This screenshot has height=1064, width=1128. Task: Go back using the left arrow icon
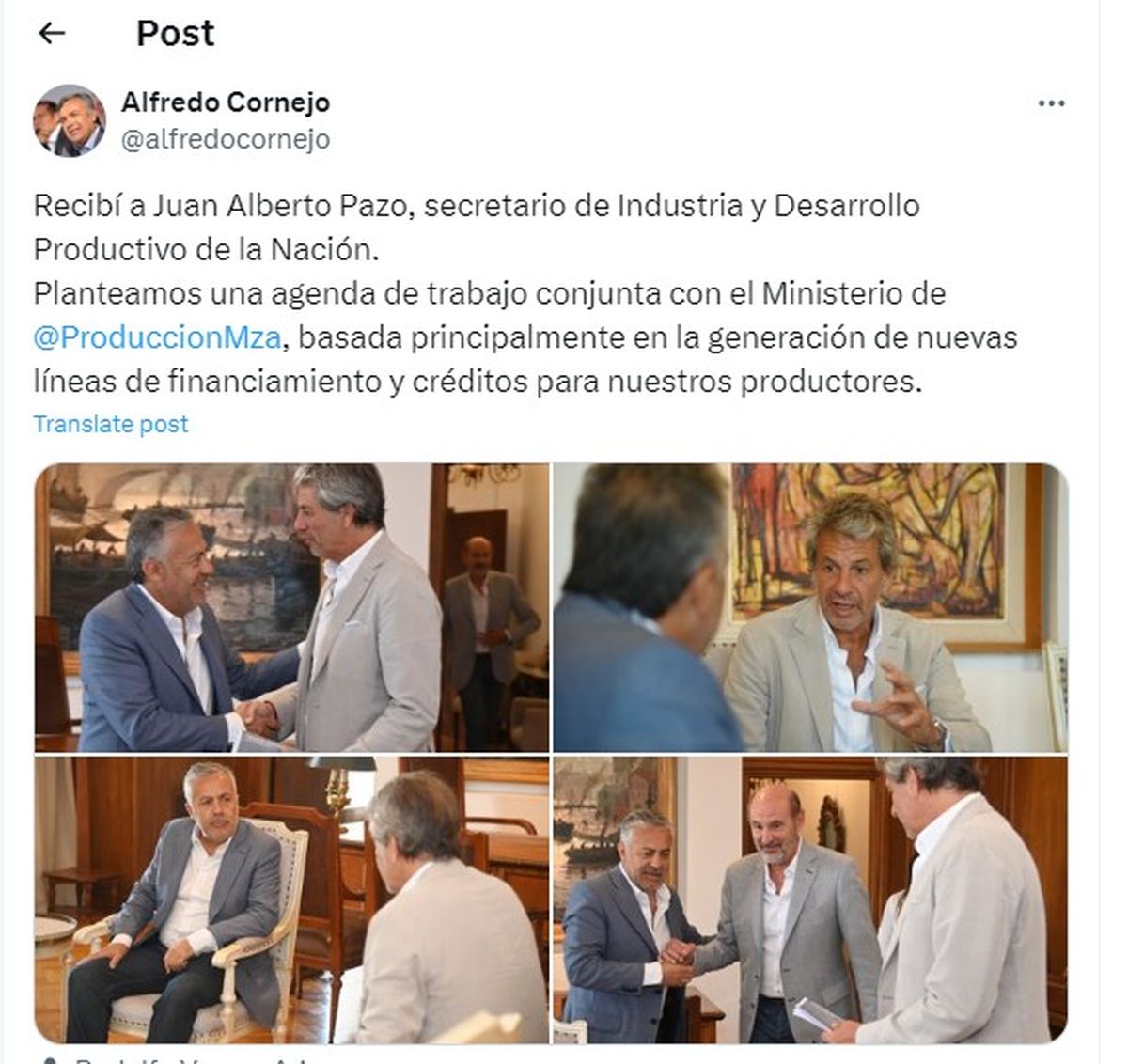pyautogui.click(x=52, y=34)
